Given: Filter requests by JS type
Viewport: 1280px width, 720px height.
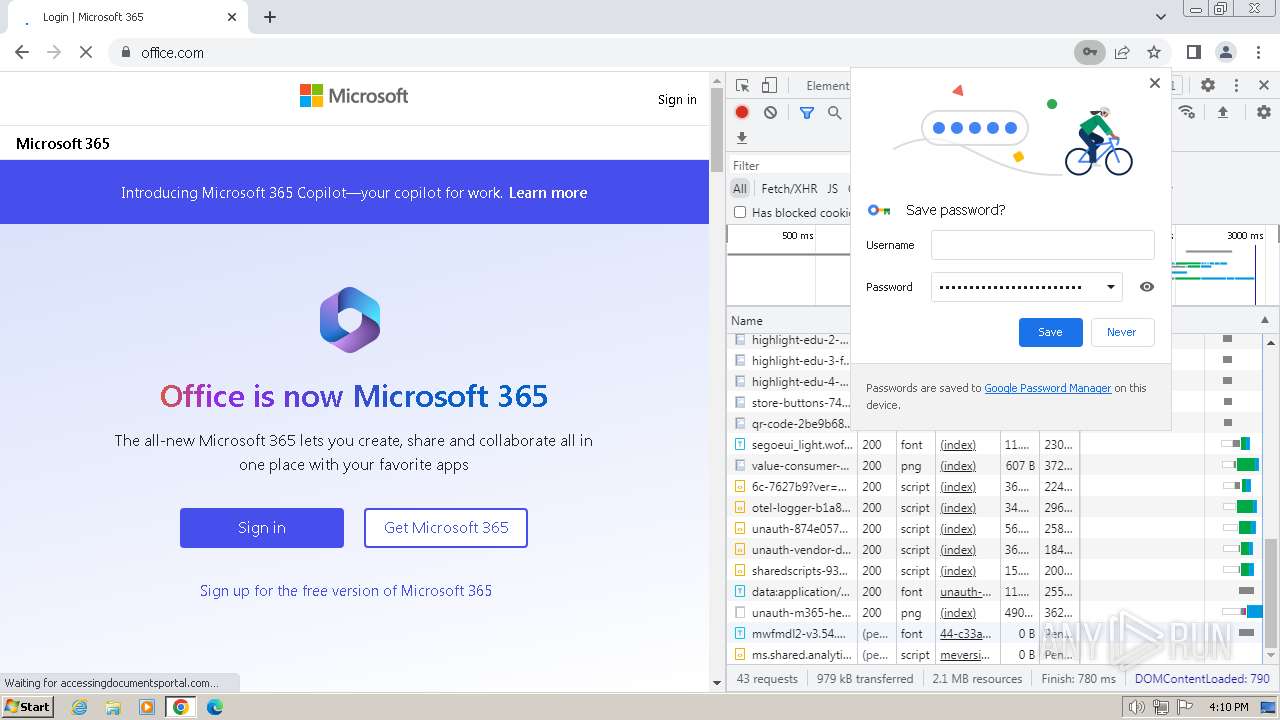Looking at the screenshot, I should [832, 188].
